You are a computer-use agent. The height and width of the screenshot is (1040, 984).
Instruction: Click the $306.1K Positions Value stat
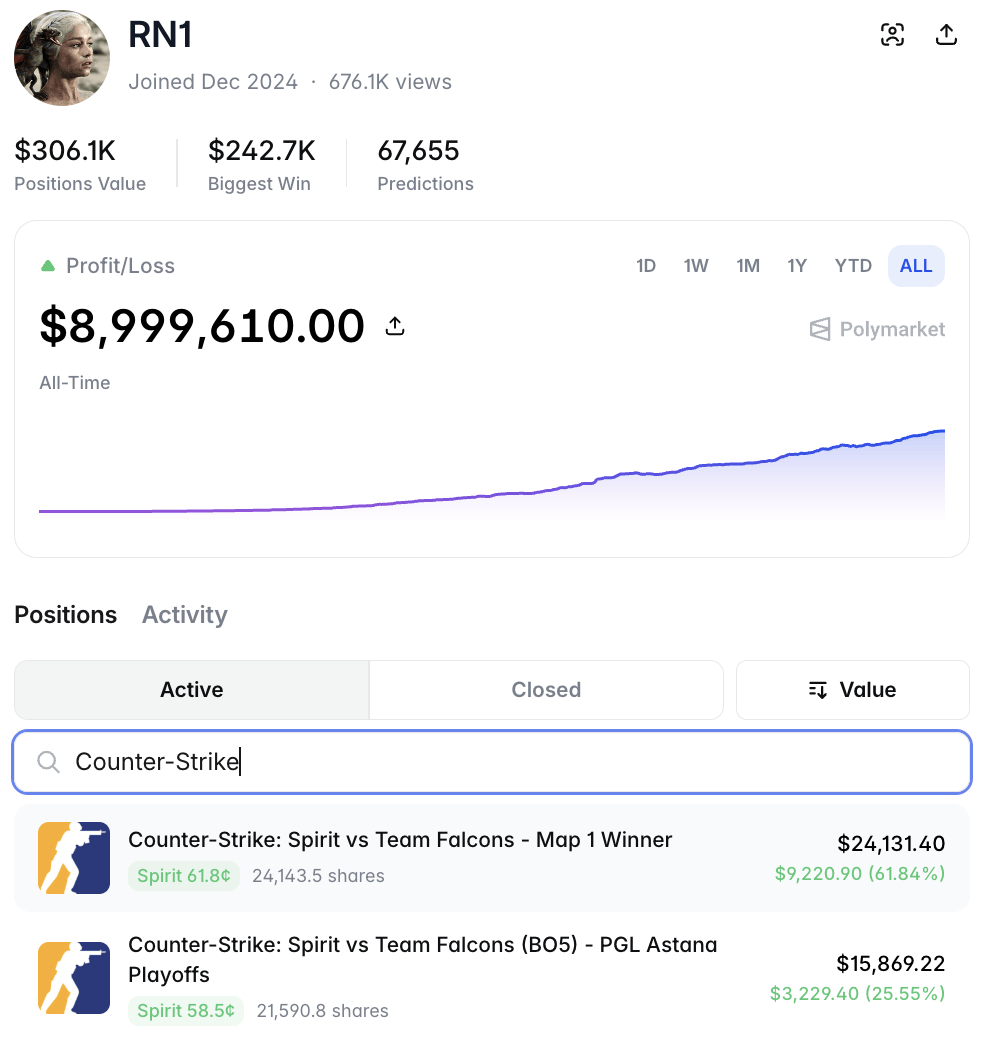80,164
